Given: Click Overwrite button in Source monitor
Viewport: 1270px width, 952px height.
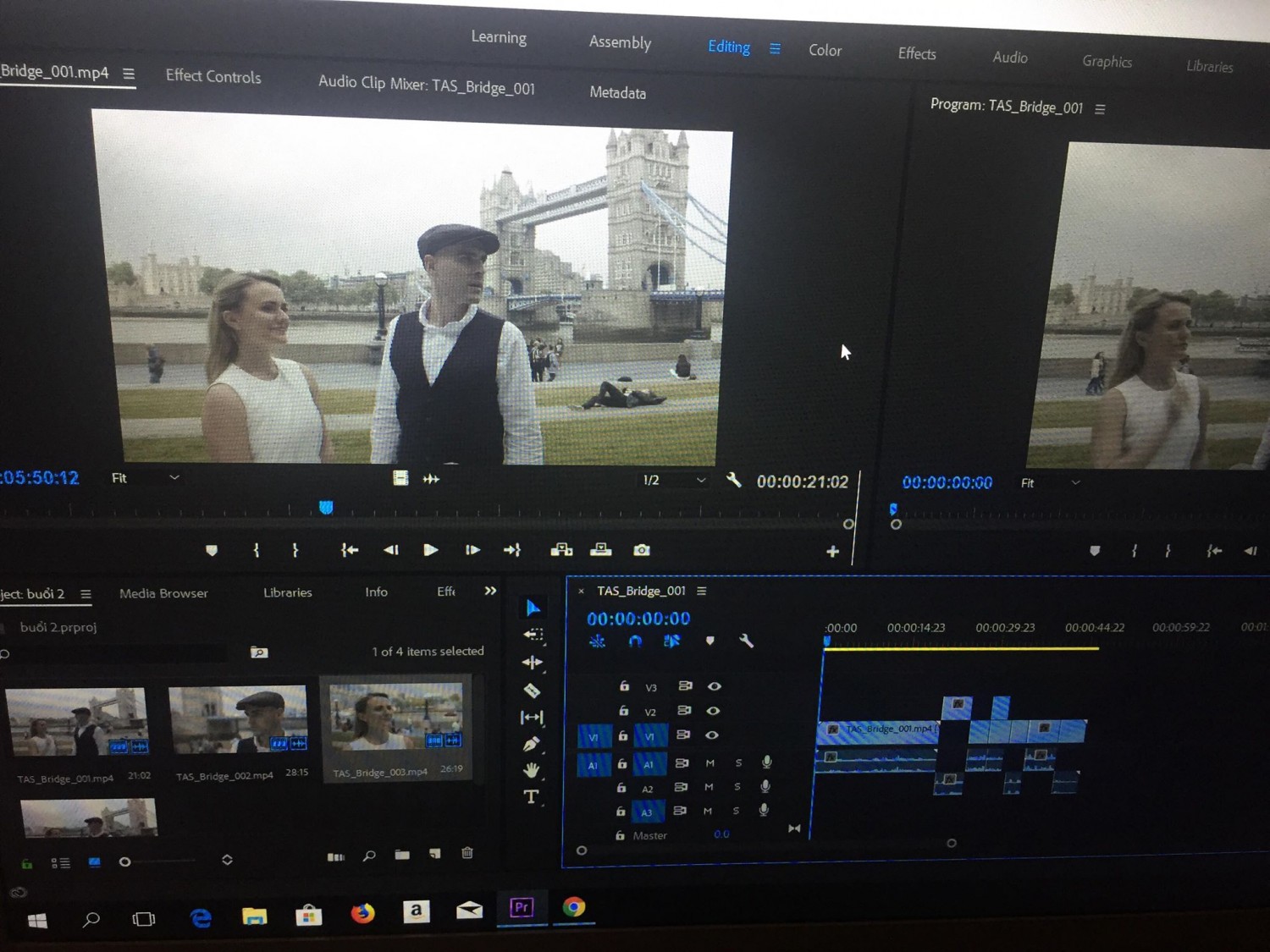Looking at the screenshot, I should [601, 550].
